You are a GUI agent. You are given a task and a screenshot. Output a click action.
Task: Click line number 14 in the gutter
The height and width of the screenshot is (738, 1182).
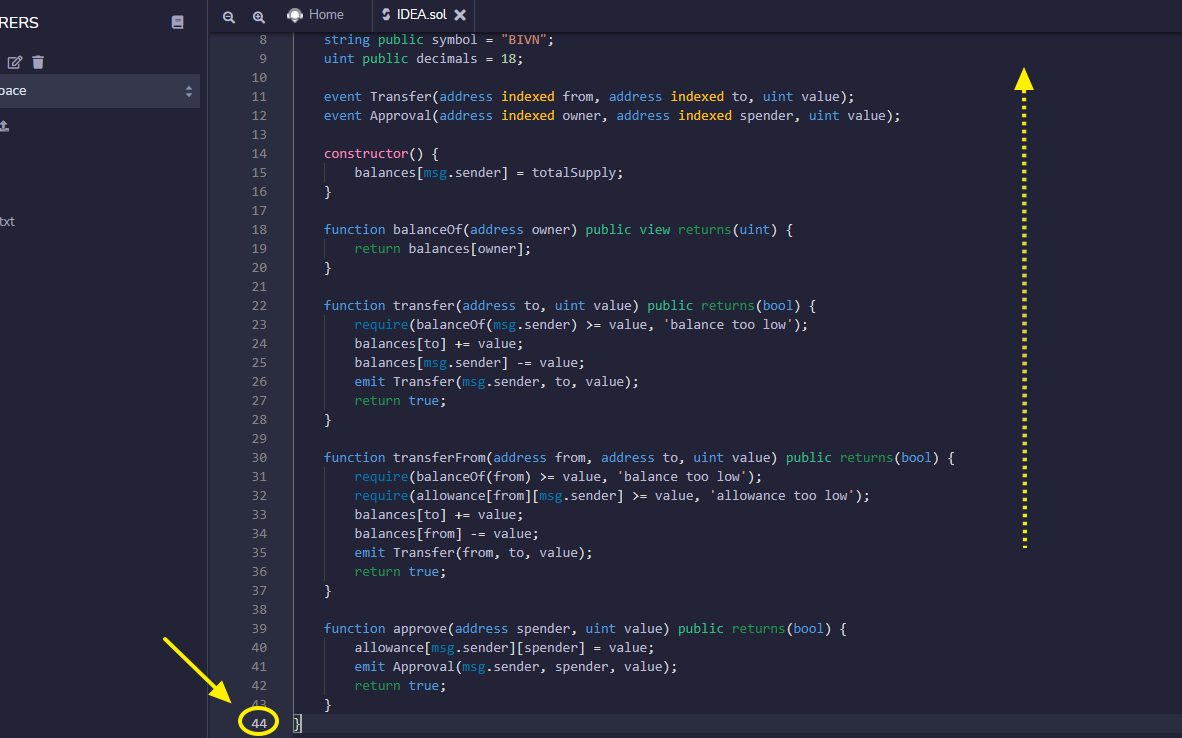pyautogui.click(x=259, y=153)
